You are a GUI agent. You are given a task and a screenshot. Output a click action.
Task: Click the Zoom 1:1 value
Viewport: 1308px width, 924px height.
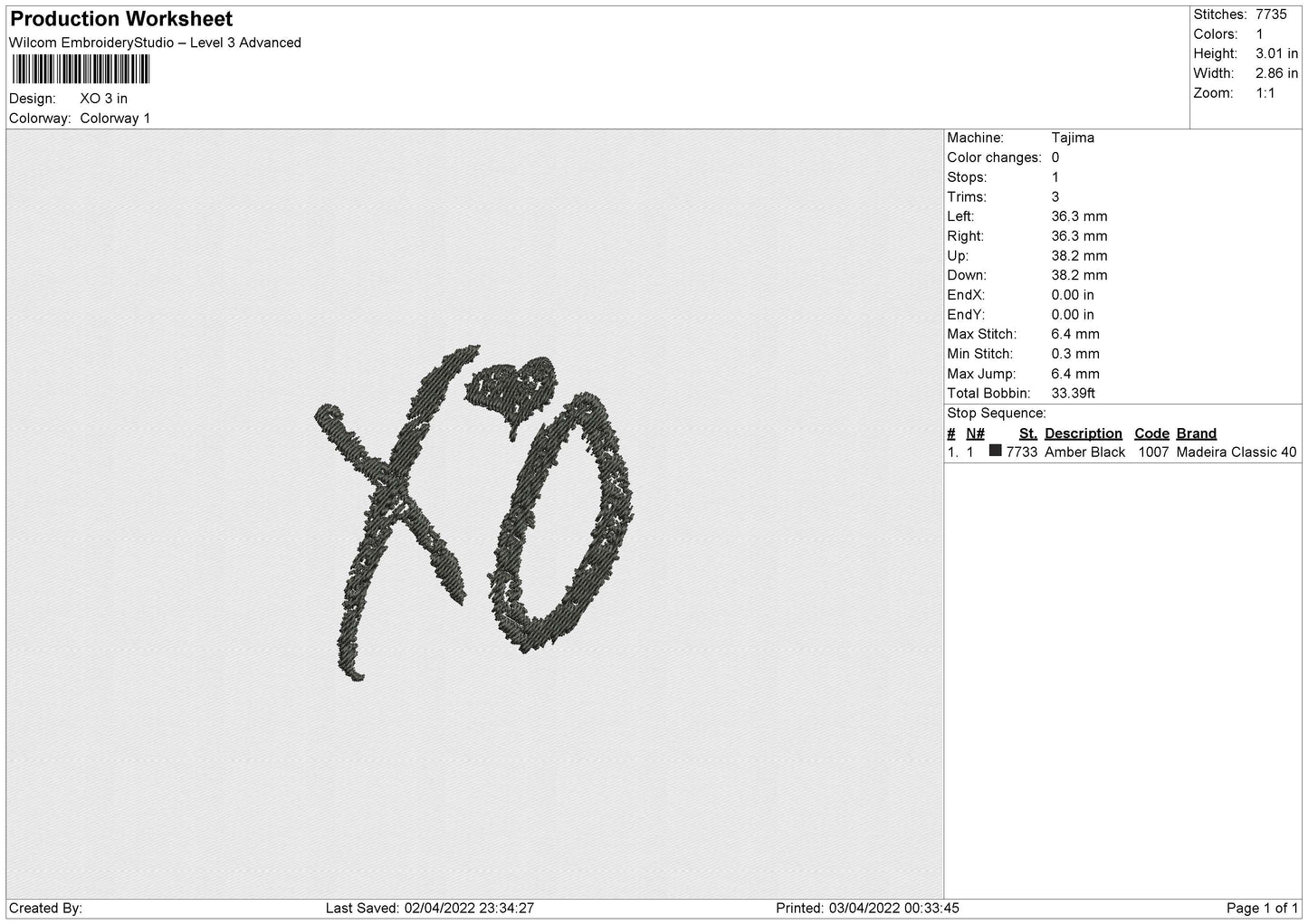coord(1265,93)
